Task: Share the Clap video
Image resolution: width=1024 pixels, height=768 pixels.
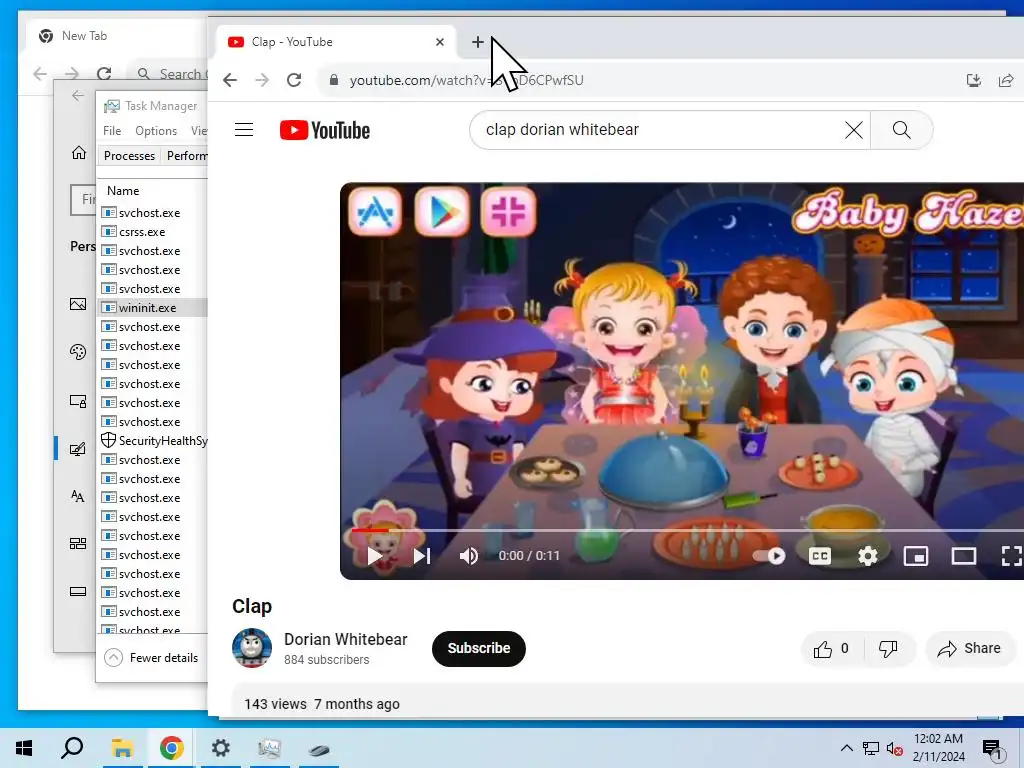Action: (969, 648)
